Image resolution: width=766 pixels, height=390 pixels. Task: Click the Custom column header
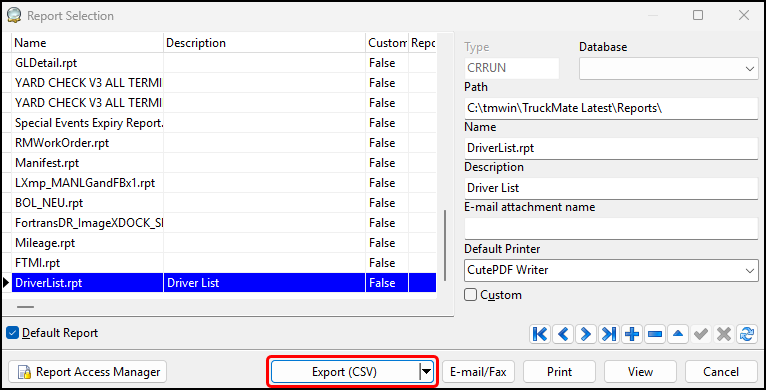click(x=387, y=43)
